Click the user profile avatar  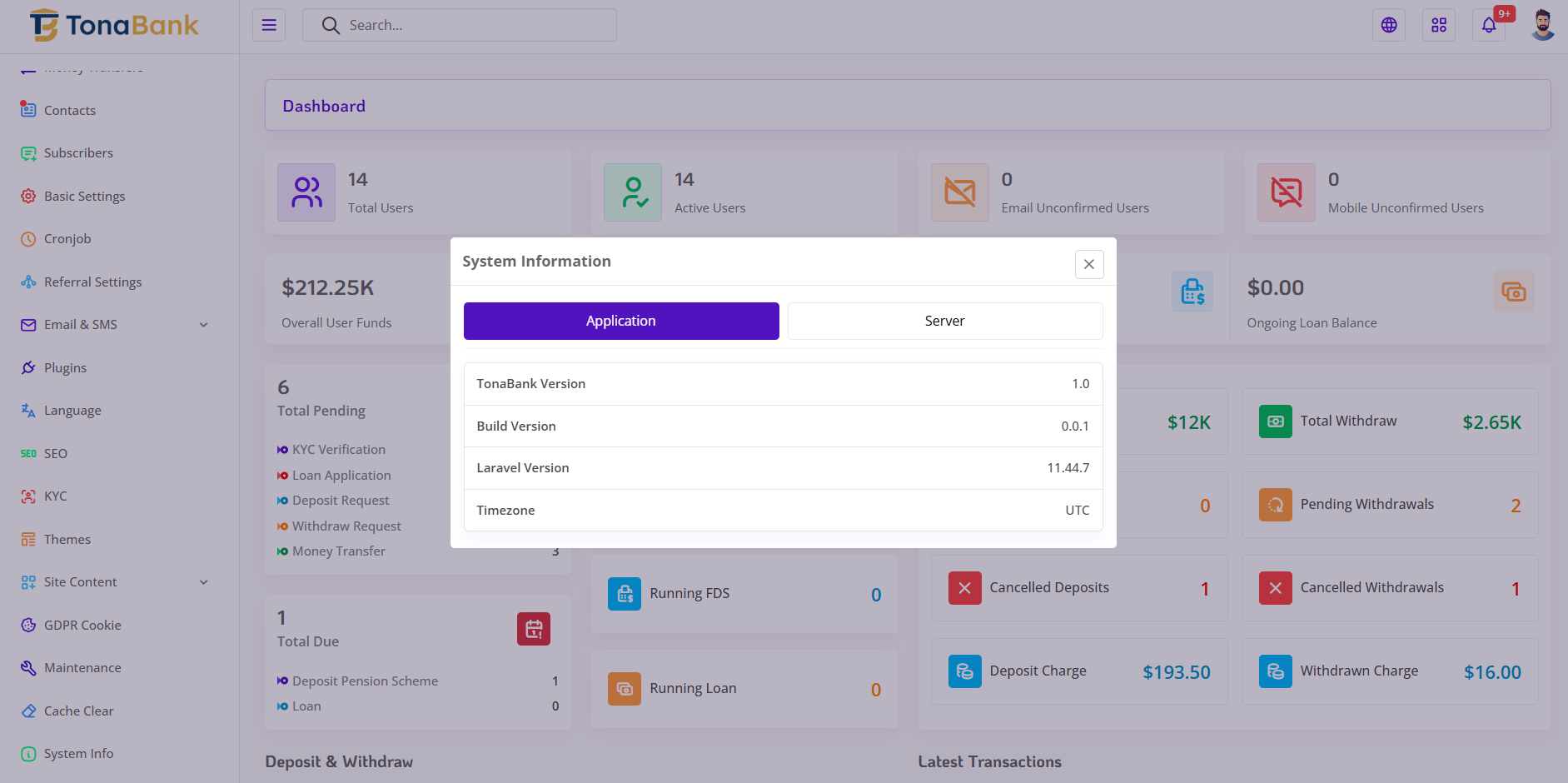[1542, 25]
